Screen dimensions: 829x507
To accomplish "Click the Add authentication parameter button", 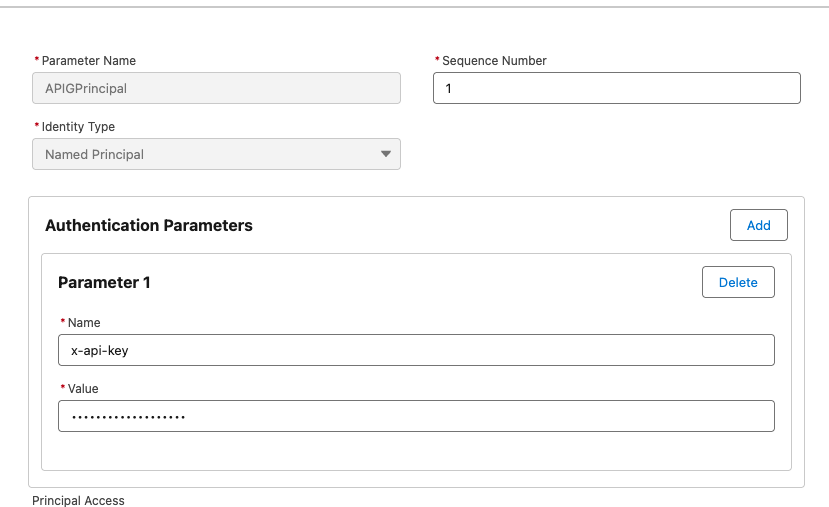I will coord(759,225).
